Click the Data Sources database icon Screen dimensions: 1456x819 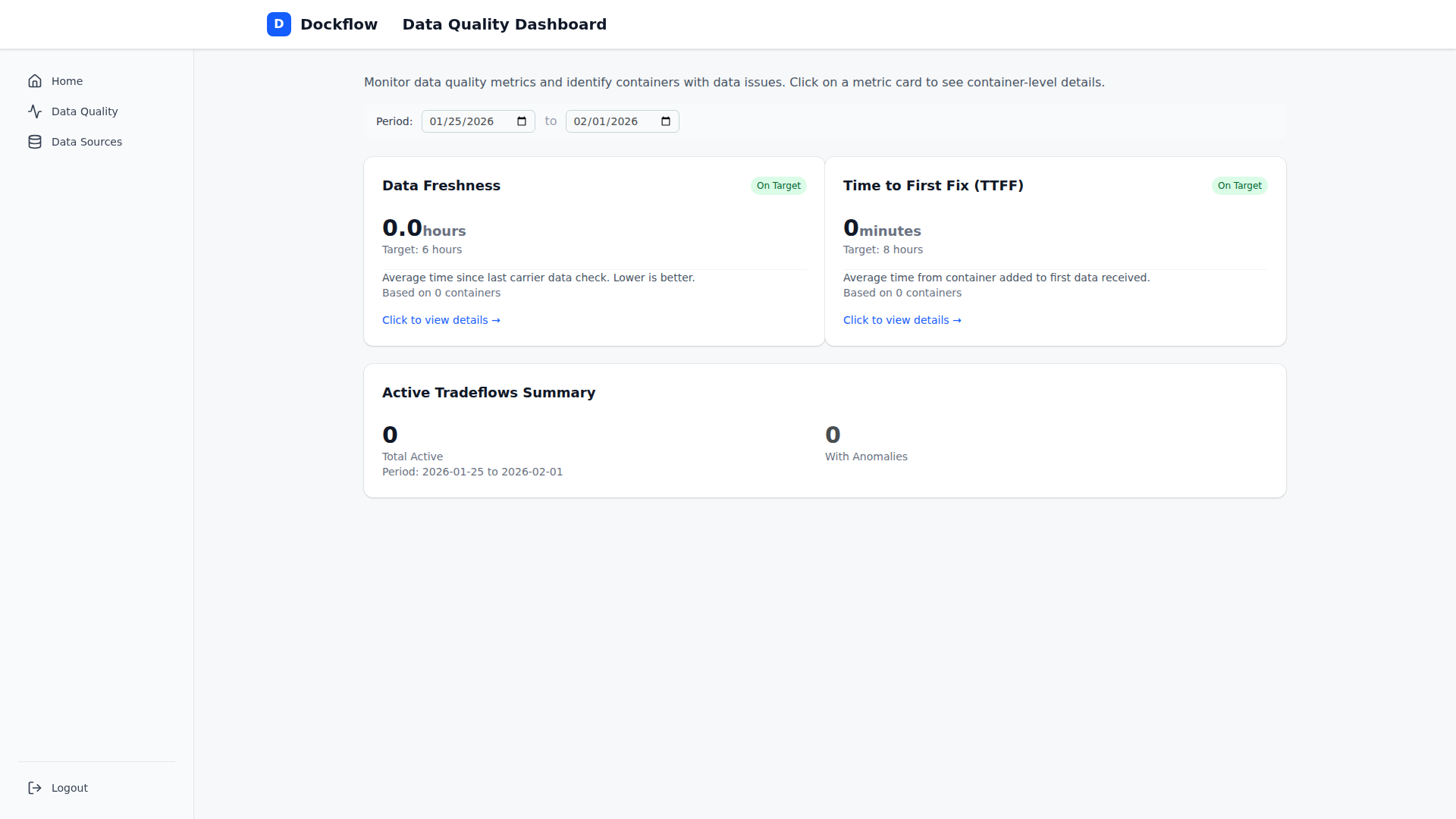pyautogui.click(x=35, y=142)
